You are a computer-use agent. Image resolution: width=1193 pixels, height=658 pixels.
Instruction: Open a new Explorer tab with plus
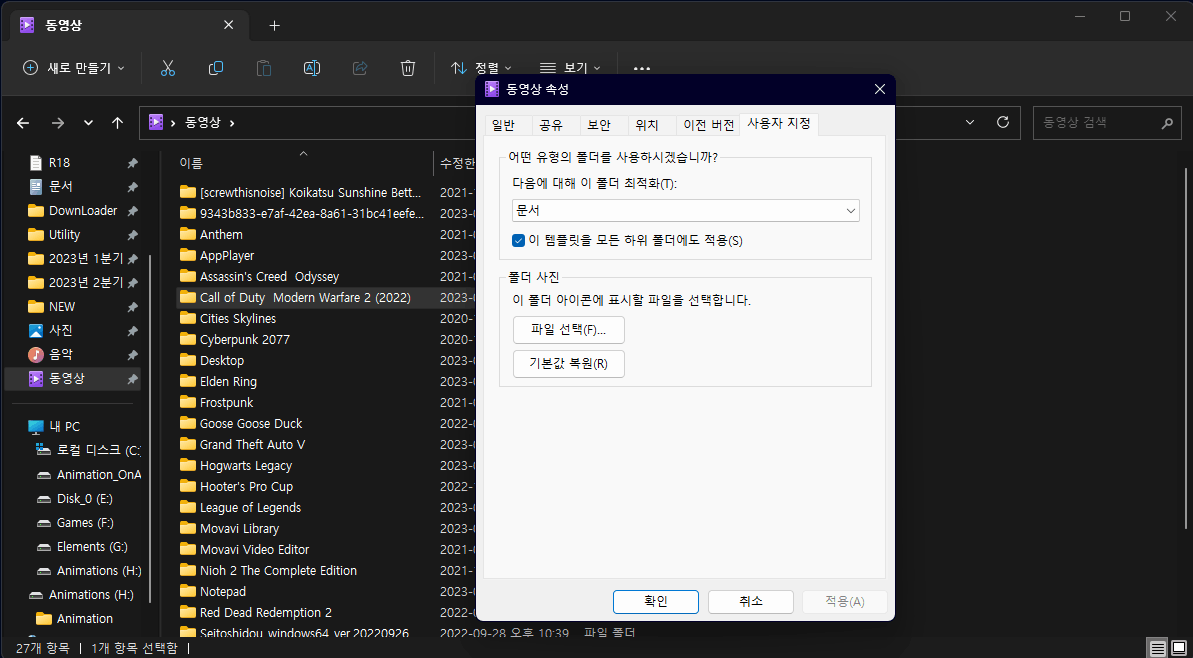click(275, 25)
